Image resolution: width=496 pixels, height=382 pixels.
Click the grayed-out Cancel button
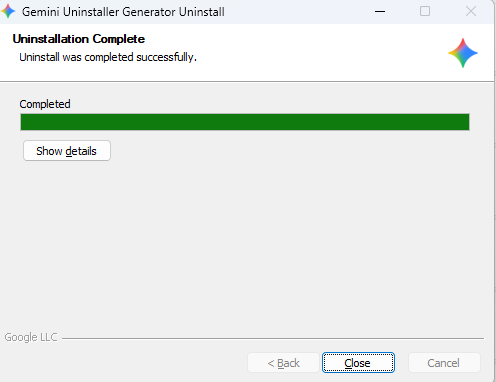click(444, 362)
